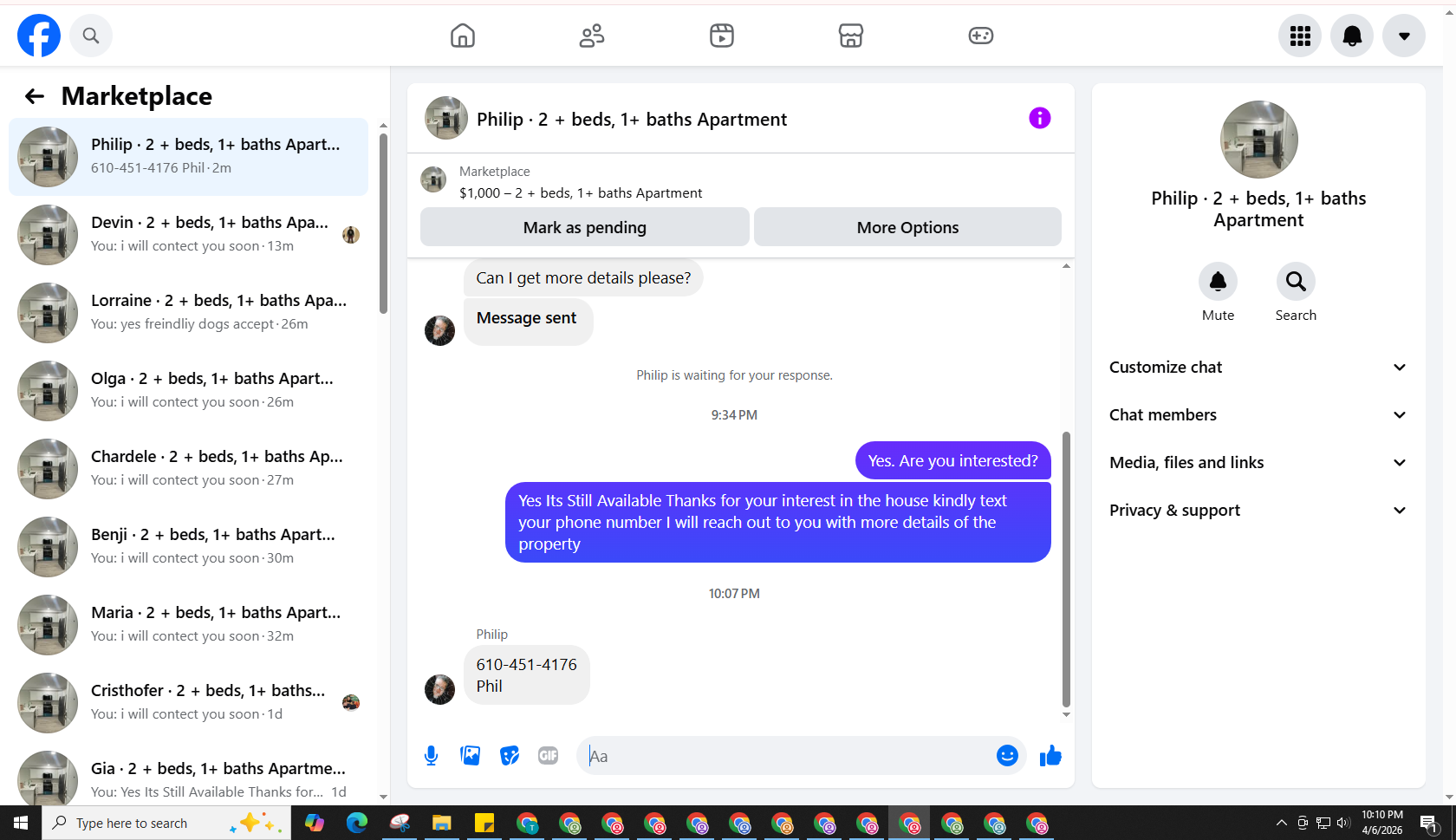Open Olga conversation in chat list
1456x840 pixels.
(188, 391)
